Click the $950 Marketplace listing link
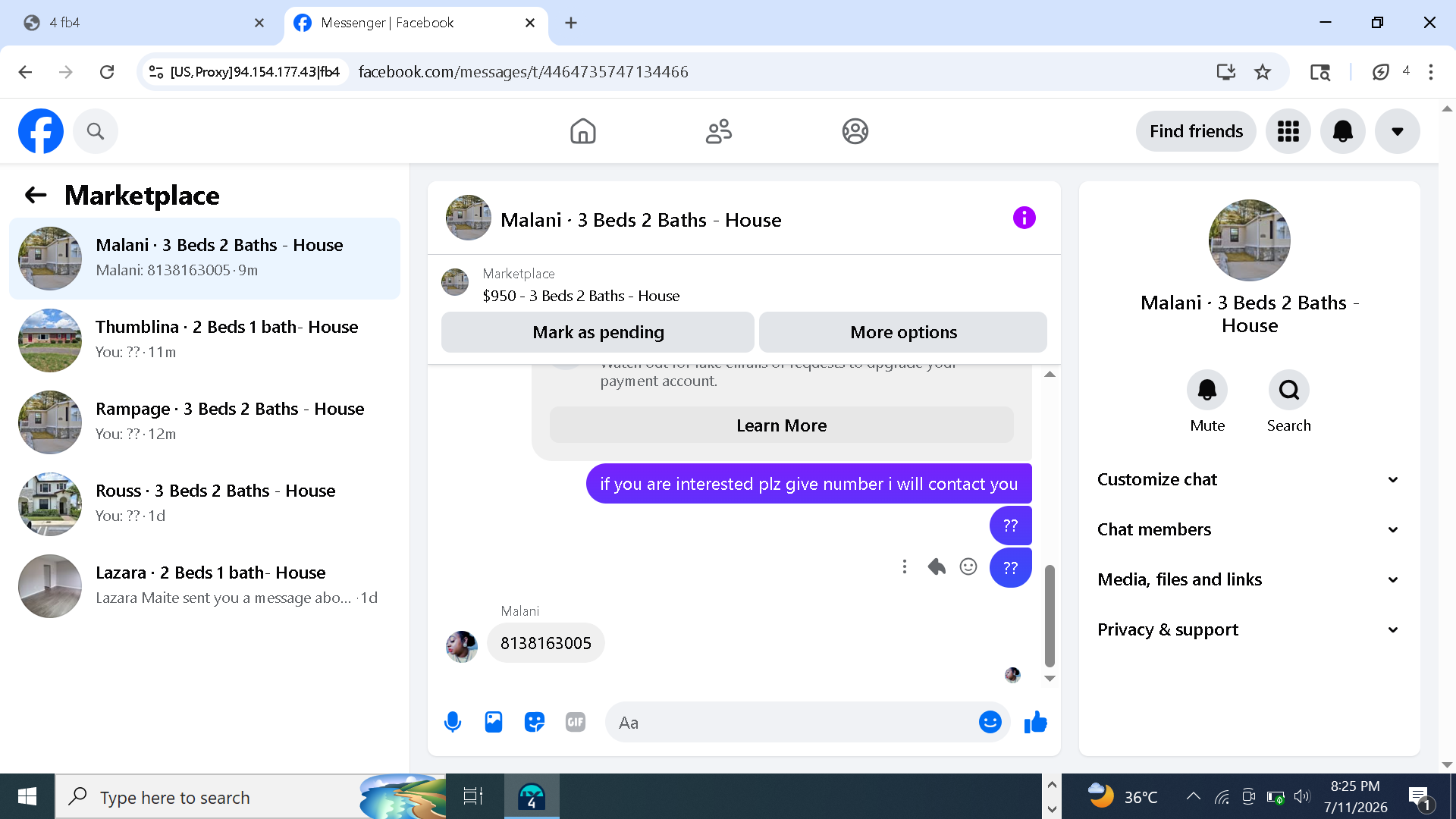The width and height of the screenshot is (1456, 819). (581, 296)
